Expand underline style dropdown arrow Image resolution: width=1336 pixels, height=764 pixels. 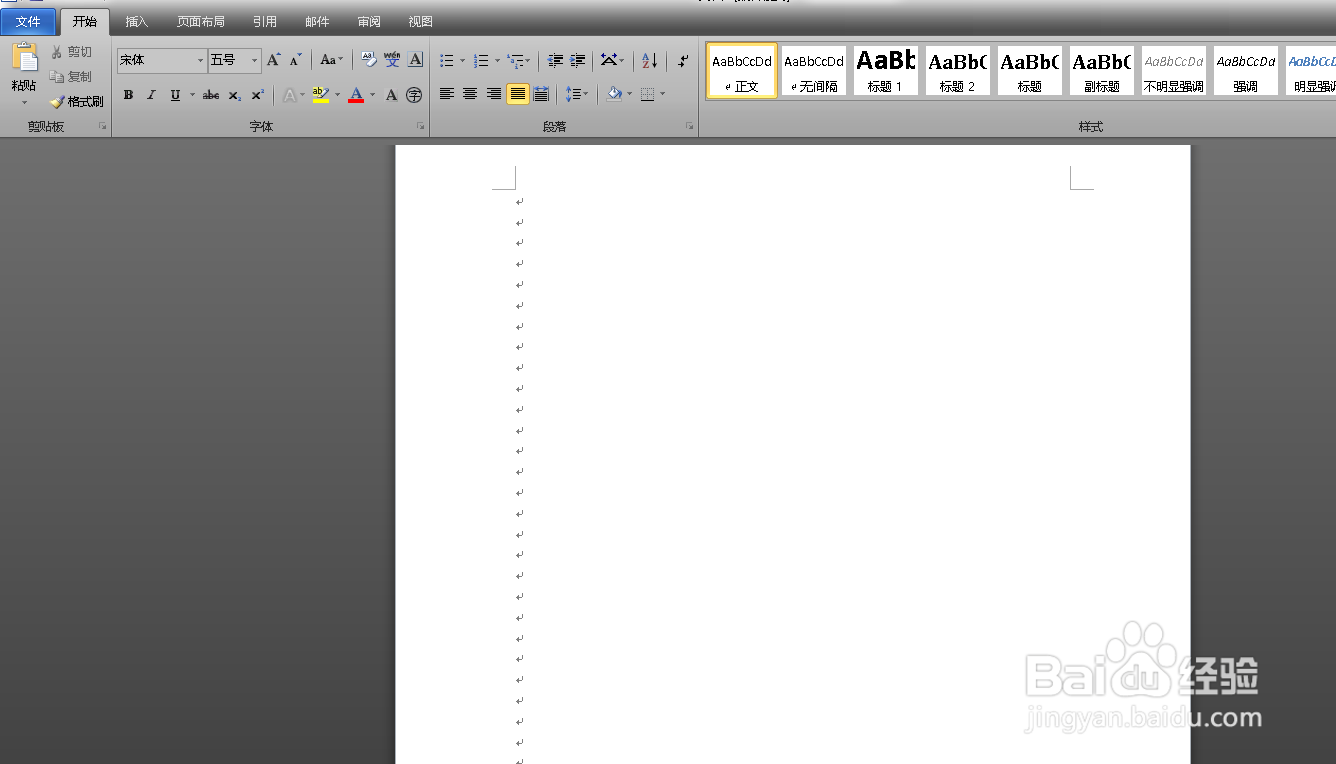[192, 95]
